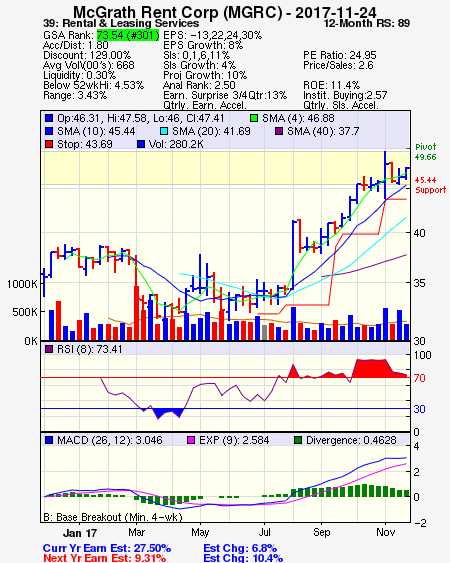
Task: Click the Below 52wkHi: 4.53% line
Action: click(93, 85)
